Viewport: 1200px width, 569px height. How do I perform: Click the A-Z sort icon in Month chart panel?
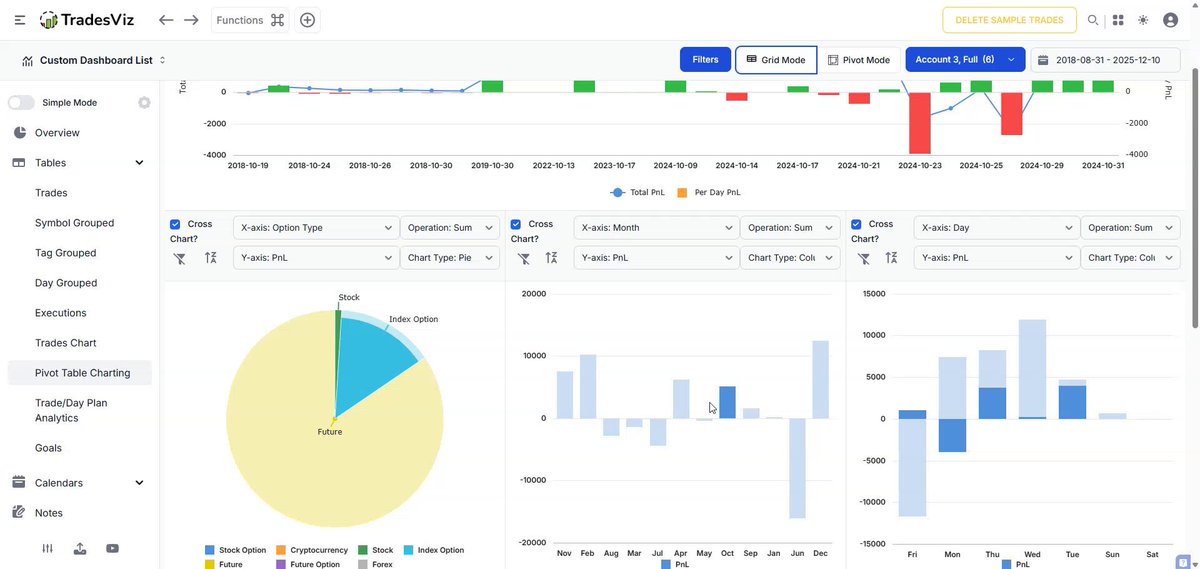[x=551, y=258]
